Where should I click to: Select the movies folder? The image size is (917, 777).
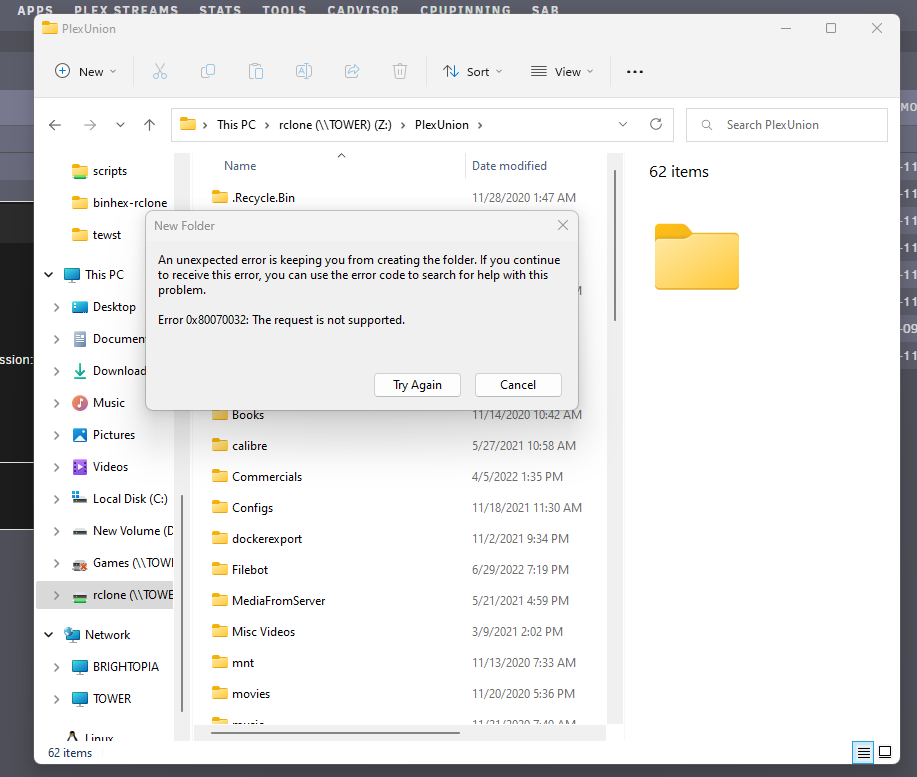tap(241, 693)
